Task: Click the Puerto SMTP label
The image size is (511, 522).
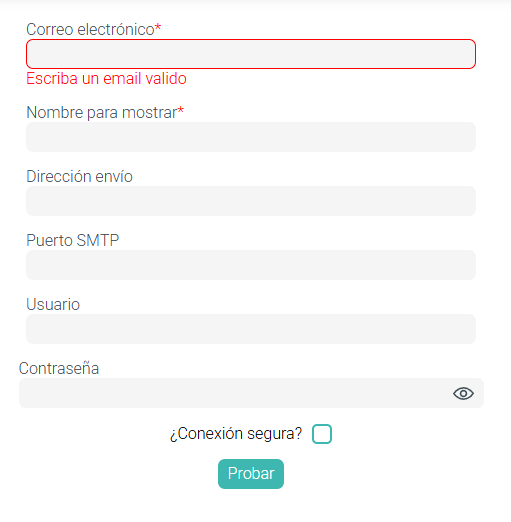Action: 73,240
